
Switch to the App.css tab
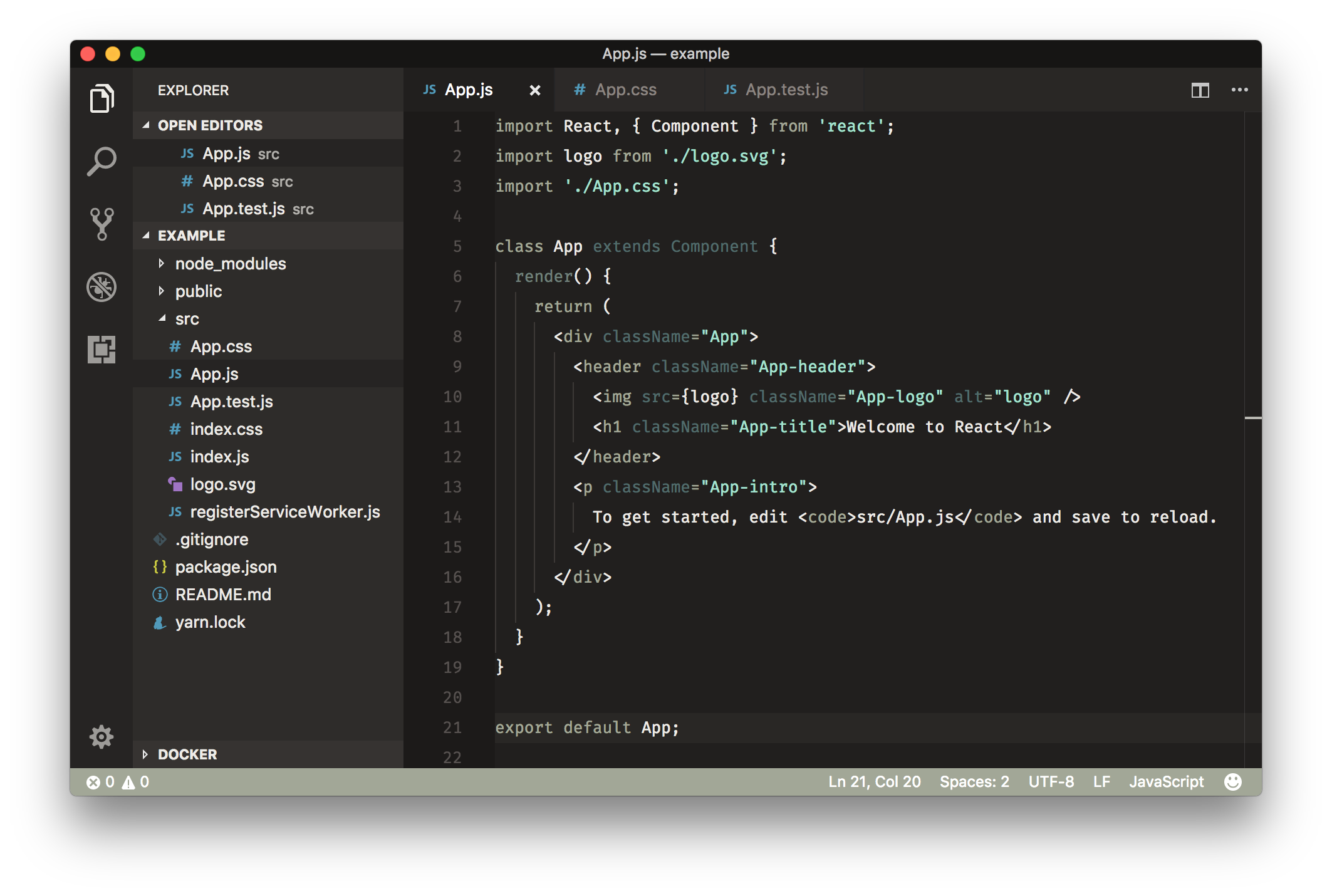pyautogui.click(x=625, y=90)
